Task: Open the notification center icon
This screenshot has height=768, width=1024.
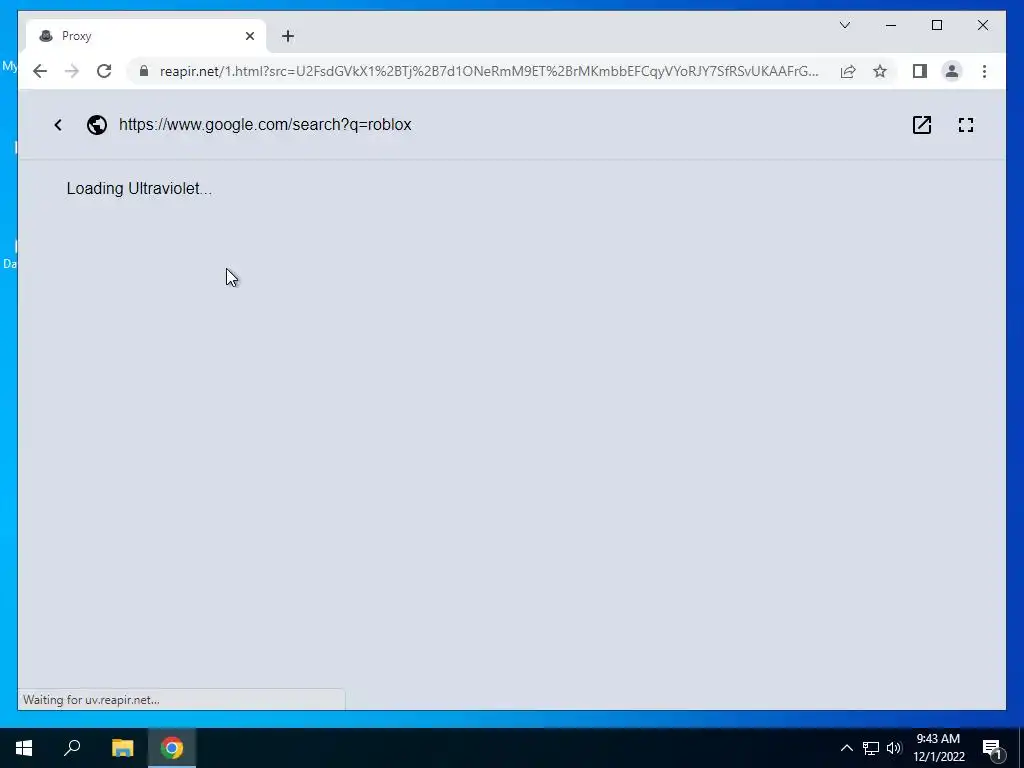Action: [992, 748]
